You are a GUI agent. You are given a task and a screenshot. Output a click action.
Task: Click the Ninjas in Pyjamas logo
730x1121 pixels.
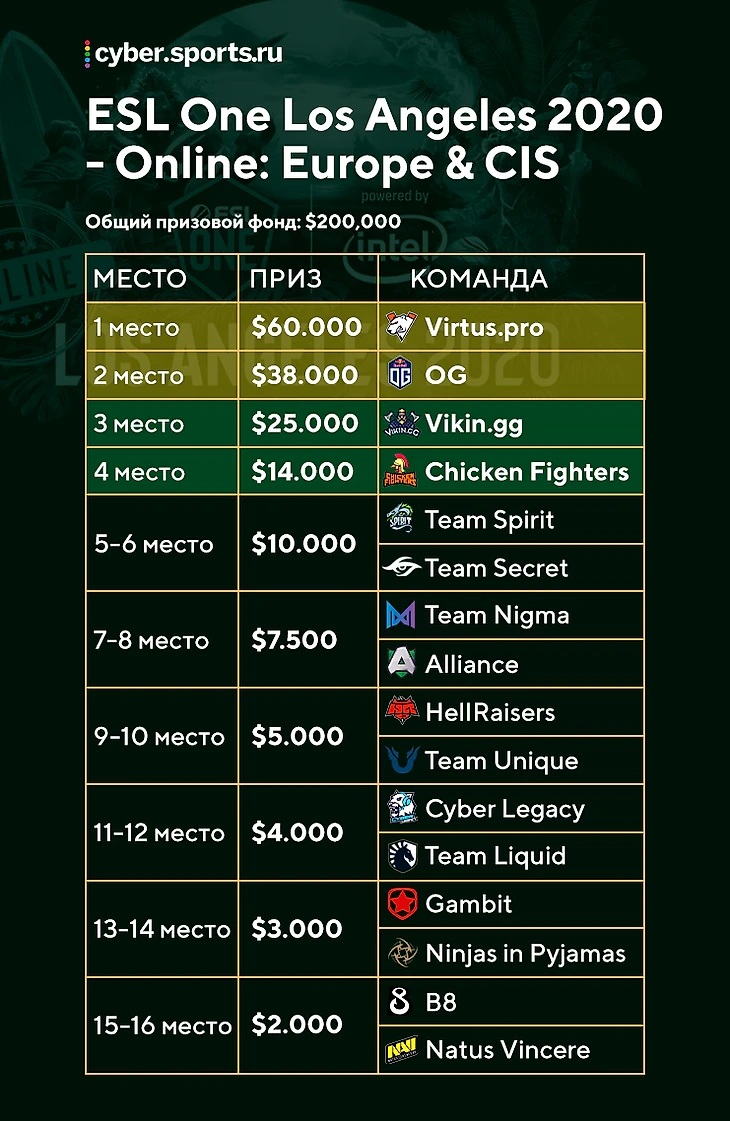click(x=402, y=954)
